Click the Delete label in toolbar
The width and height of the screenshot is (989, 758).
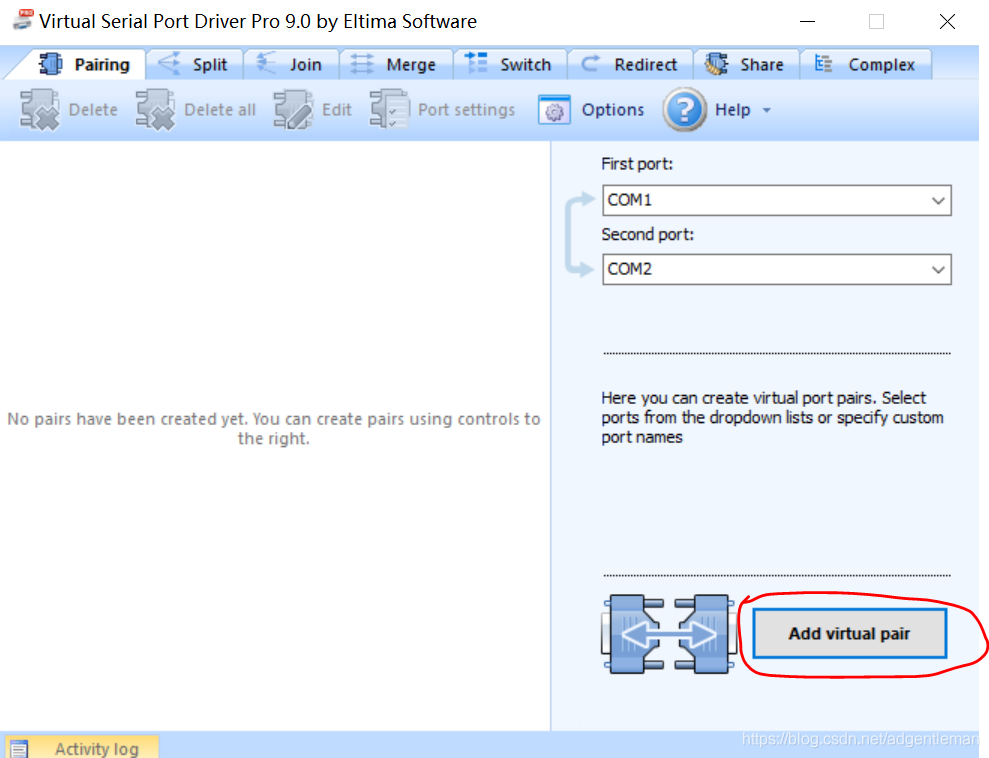93,110
